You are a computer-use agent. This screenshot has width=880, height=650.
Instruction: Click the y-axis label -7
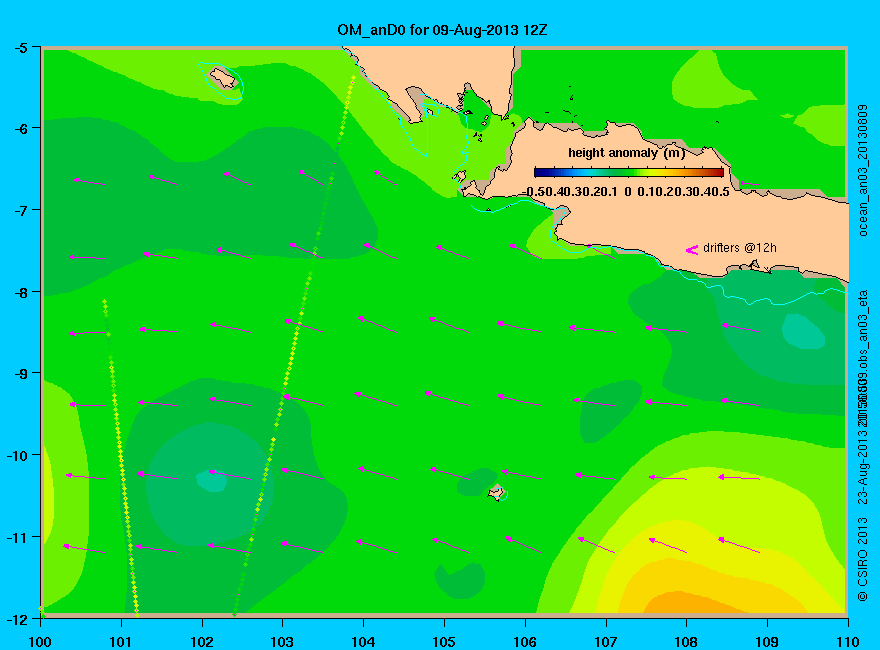pyautogui.click(x=20, y=210)
